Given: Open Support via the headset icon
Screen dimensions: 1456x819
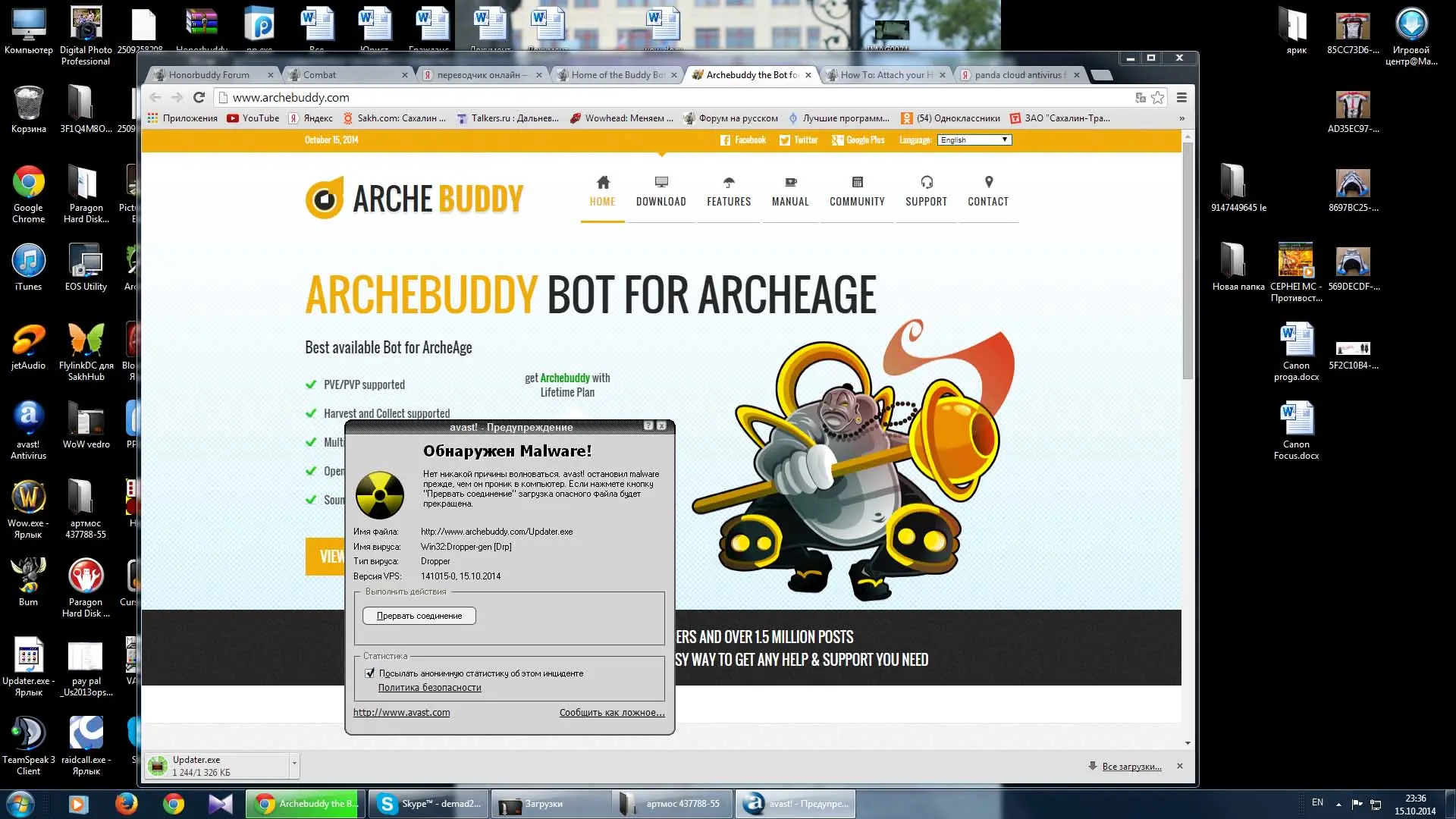Looking at the screenshot, I should 926,182.
